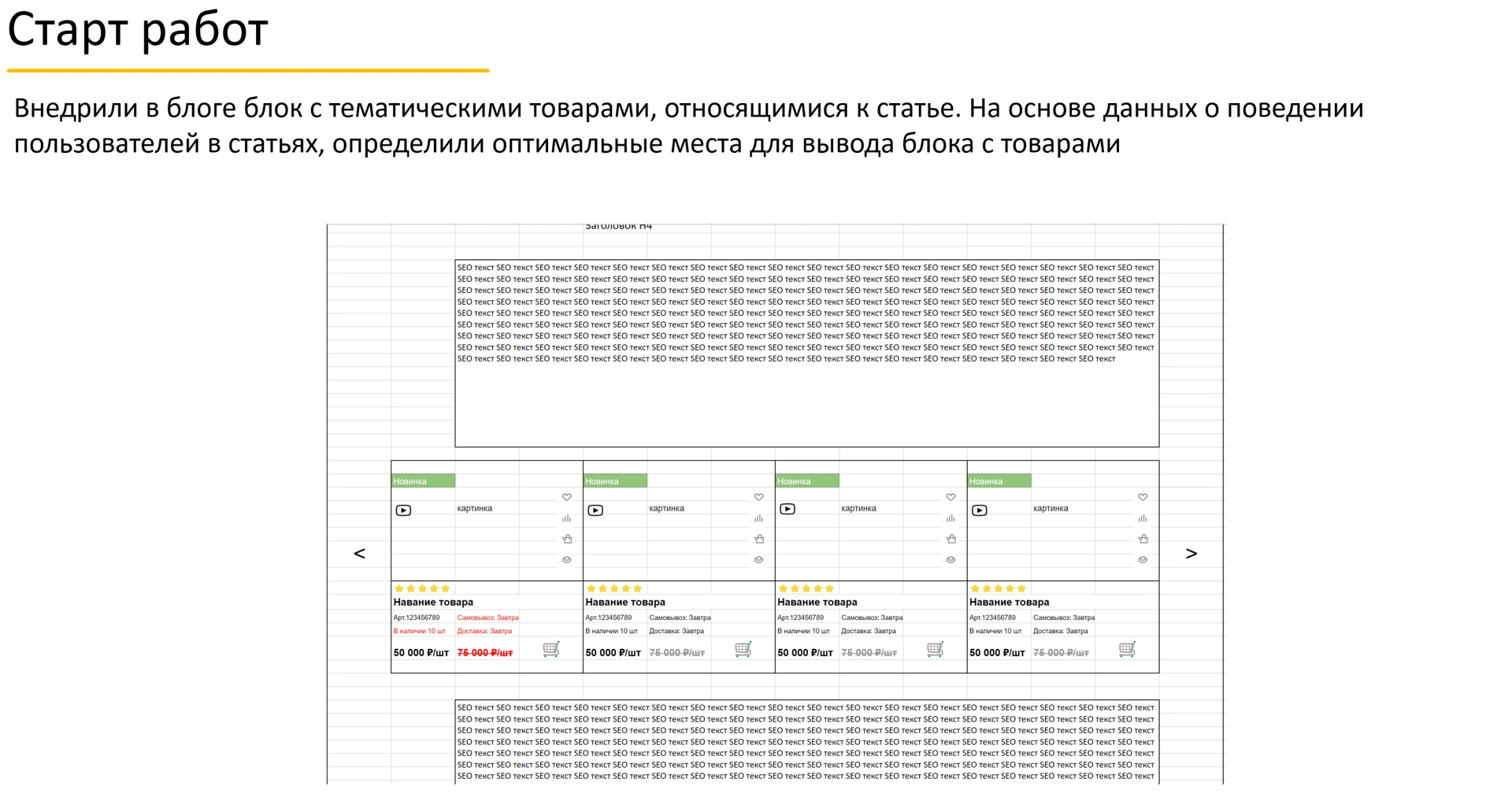Open quick view eye on first product card

click(567, 560)
